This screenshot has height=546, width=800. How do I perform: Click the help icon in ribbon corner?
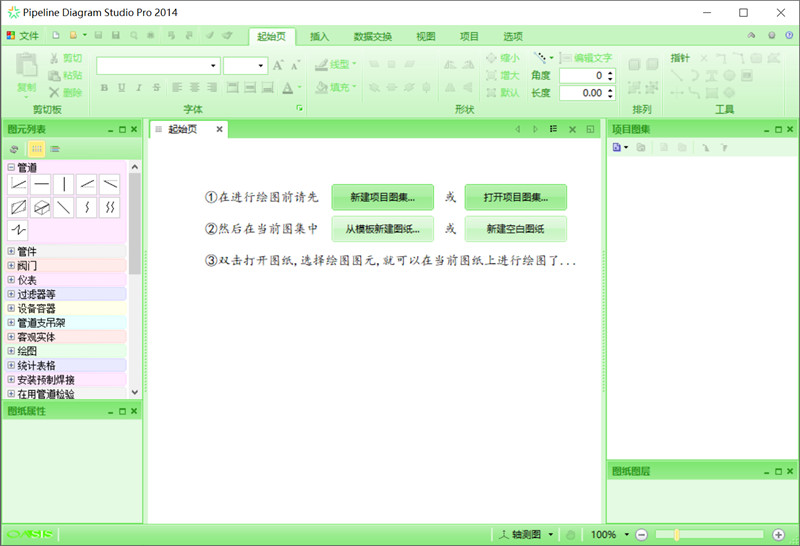pos(789,35)
